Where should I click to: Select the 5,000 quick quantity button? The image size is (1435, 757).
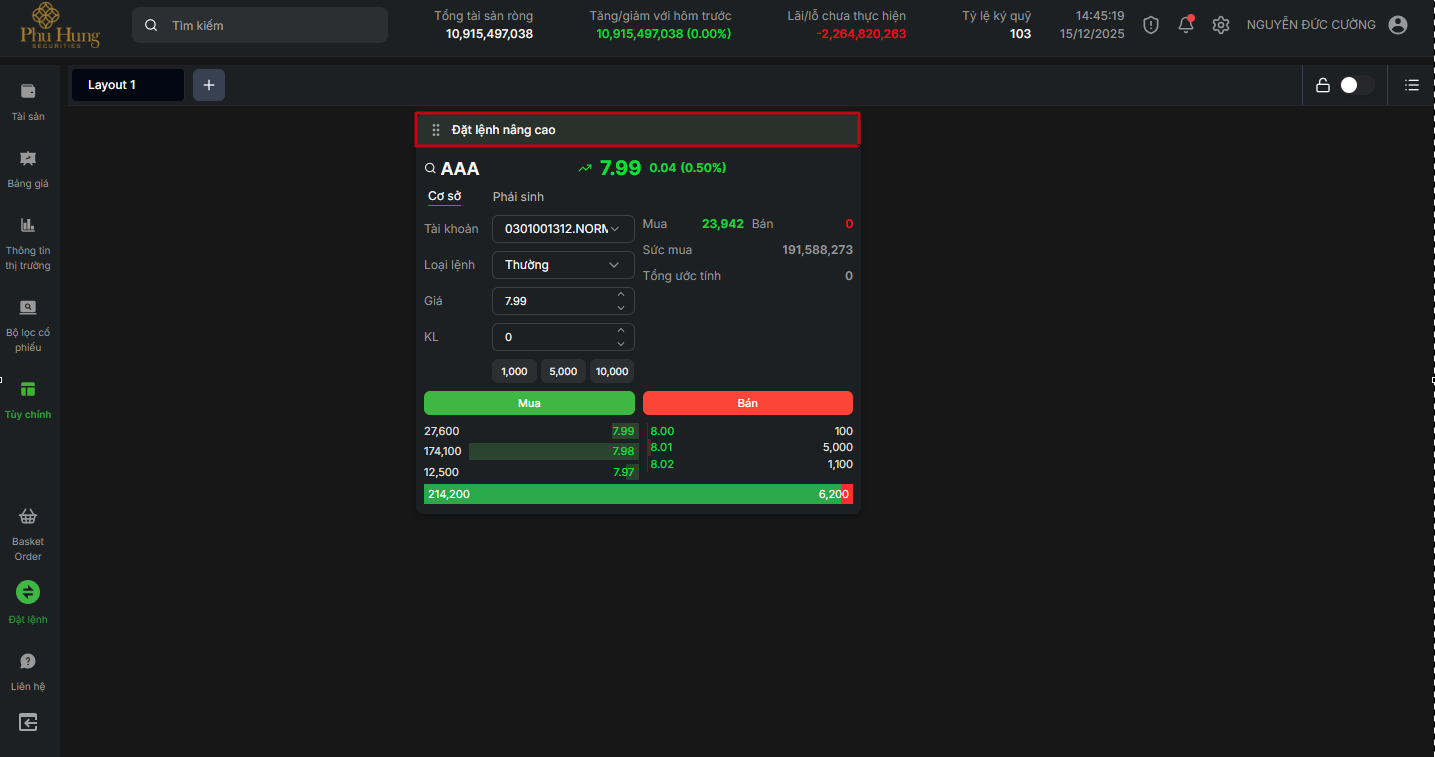563,371
